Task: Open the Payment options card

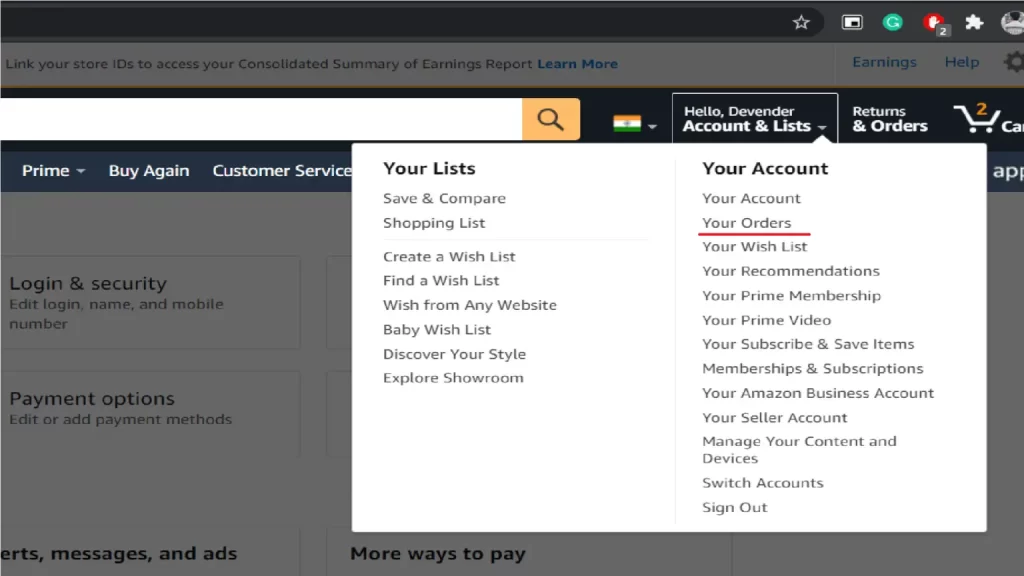Action: 150,413
